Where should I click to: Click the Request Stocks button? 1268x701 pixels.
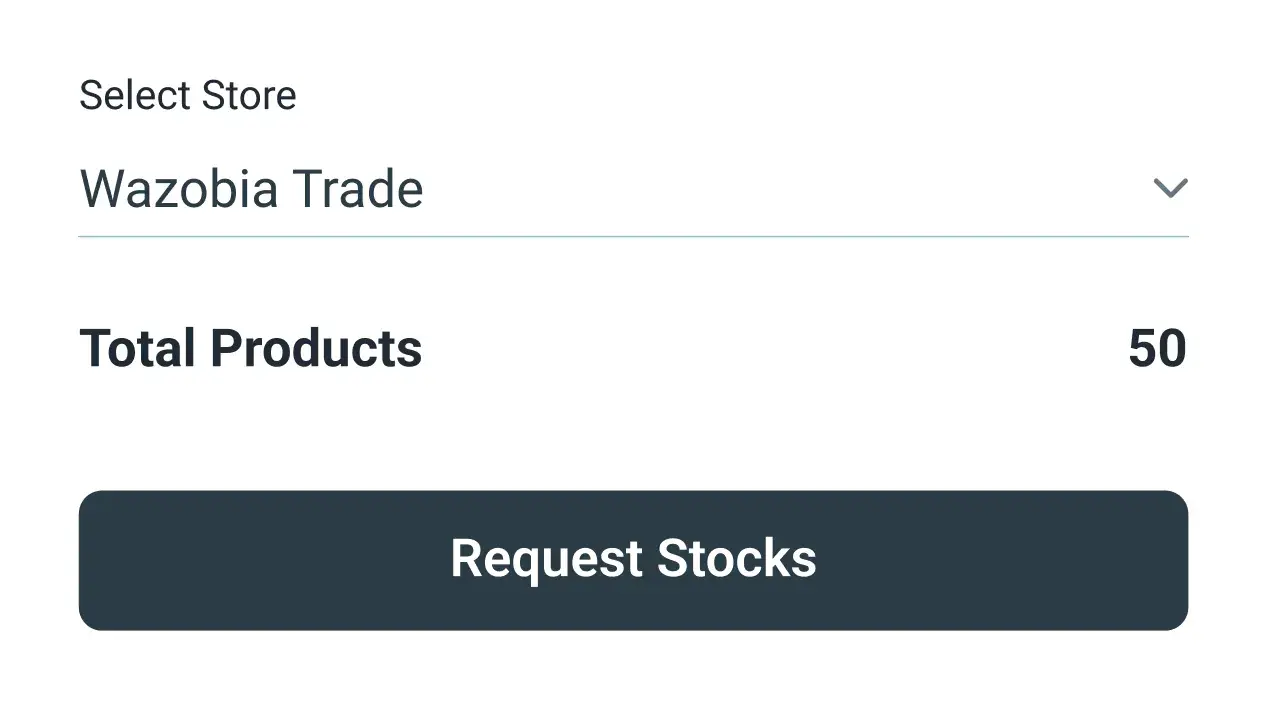(633, 560)
